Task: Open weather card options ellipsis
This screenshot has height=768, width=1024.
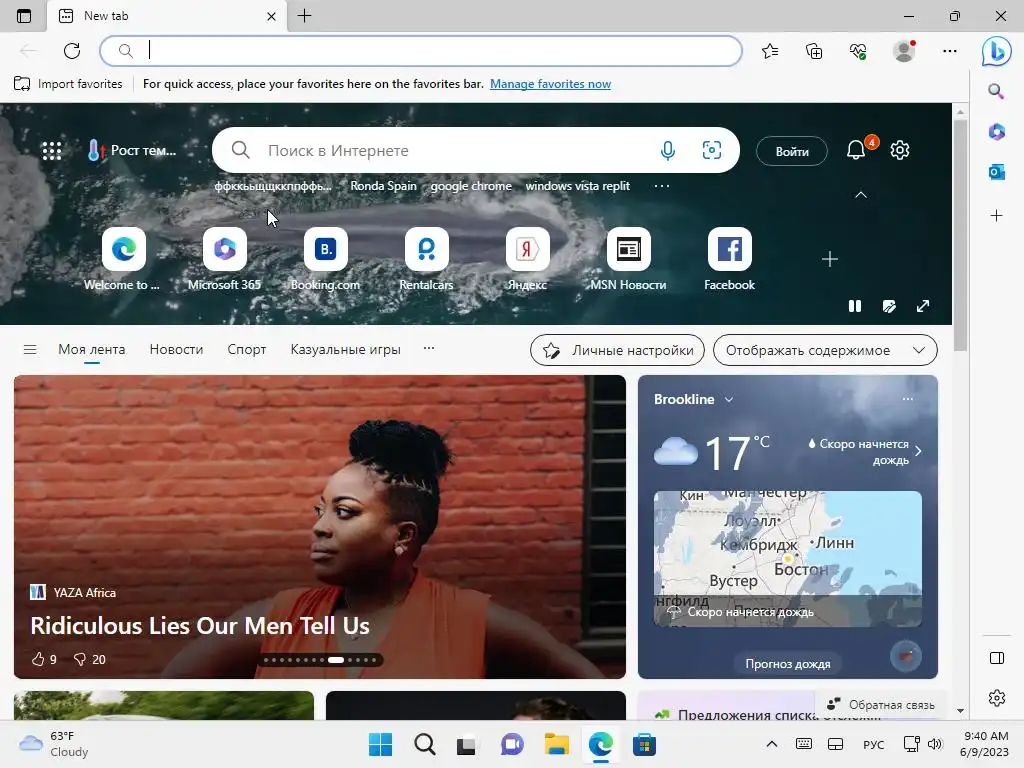Action: (x=908, y=399)
